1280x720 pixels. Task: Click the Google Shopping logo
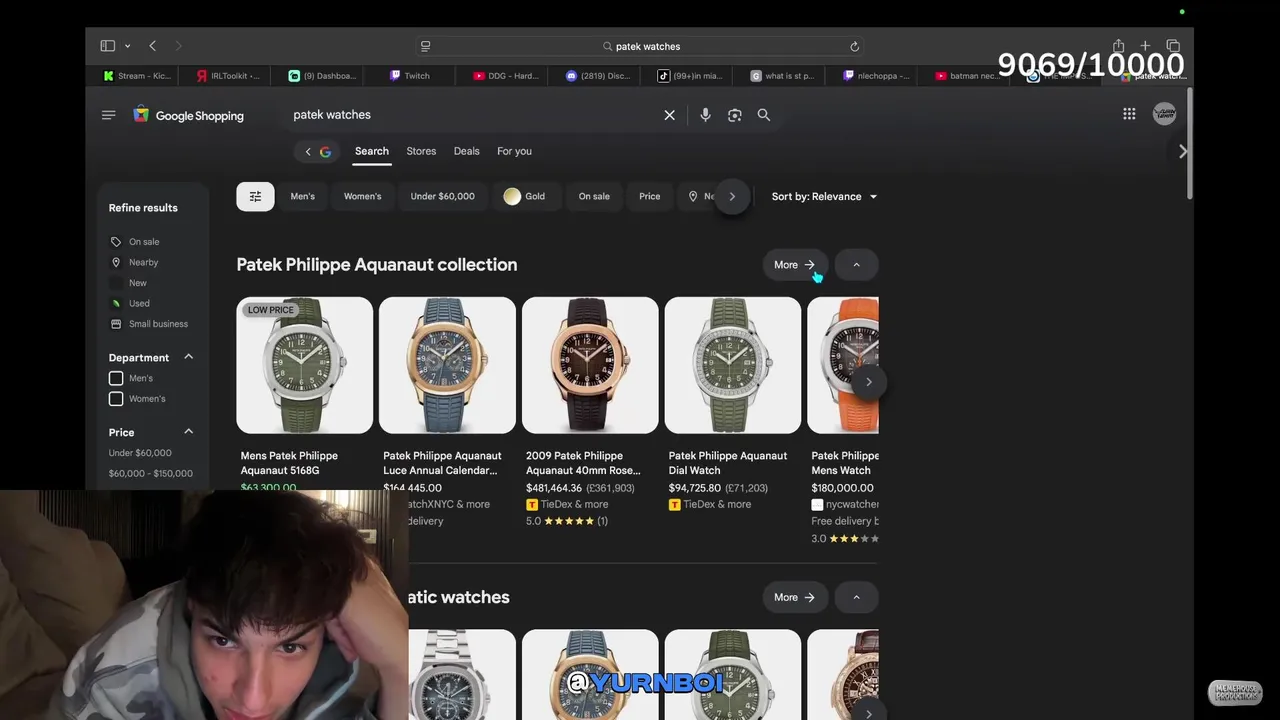[189, 115]
